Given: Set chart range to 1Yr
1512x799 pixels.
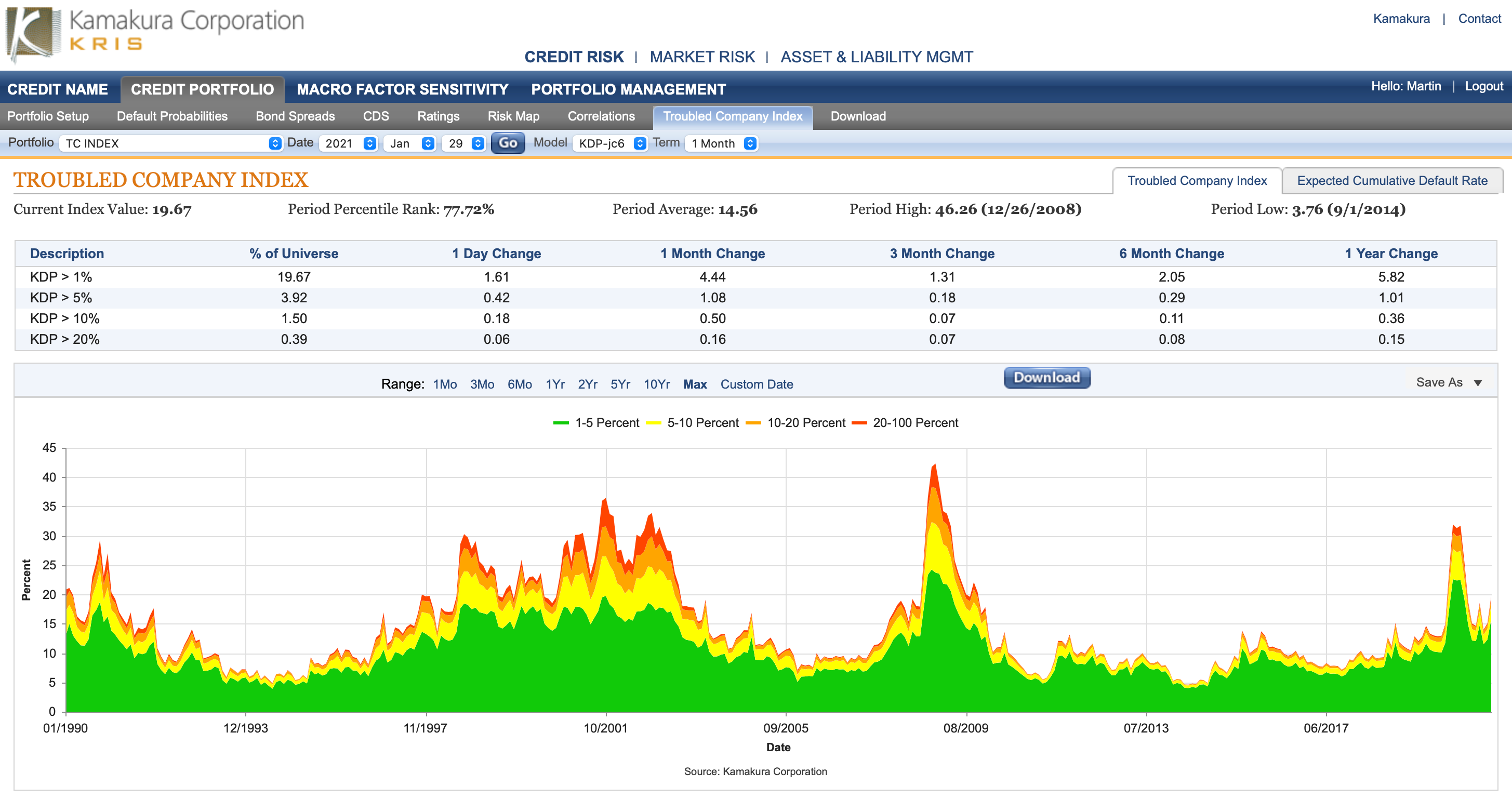Looking at the screenshot, I should (555, 384).
